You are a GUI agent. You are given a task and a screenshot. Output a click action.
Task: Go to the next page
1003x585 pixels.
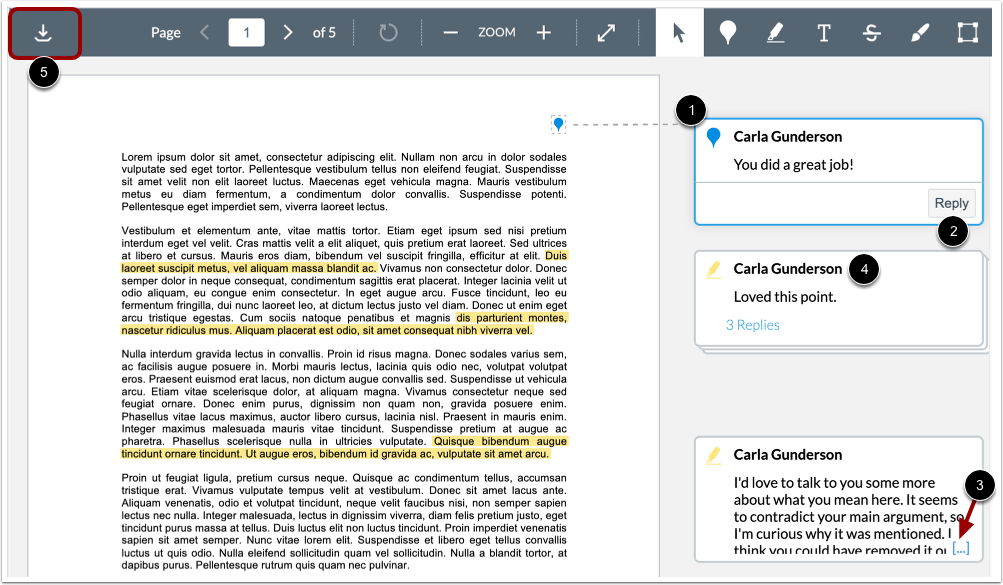pyautogui.click(x=287, y=31)
